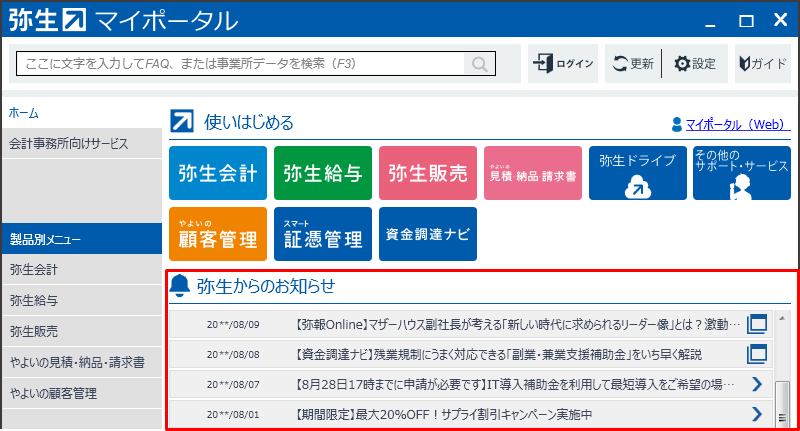Viewport: 800px width, 431px height.
Task: Click new-window icon on 08/08 row
Action: click(x=757, y=354)
